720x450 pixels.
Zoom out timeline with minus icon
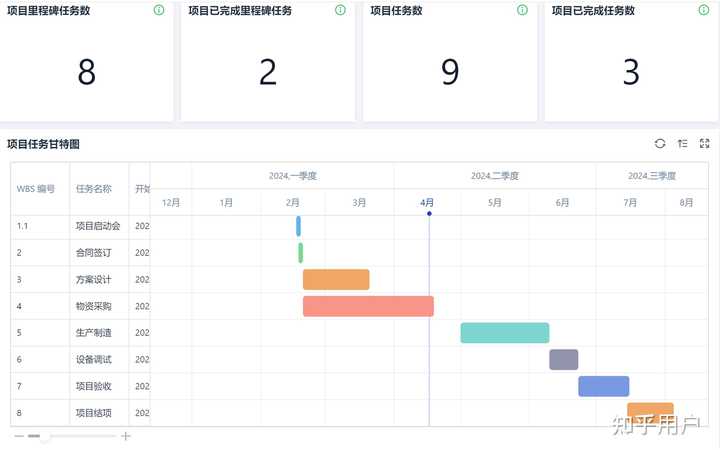pos(19,436)
